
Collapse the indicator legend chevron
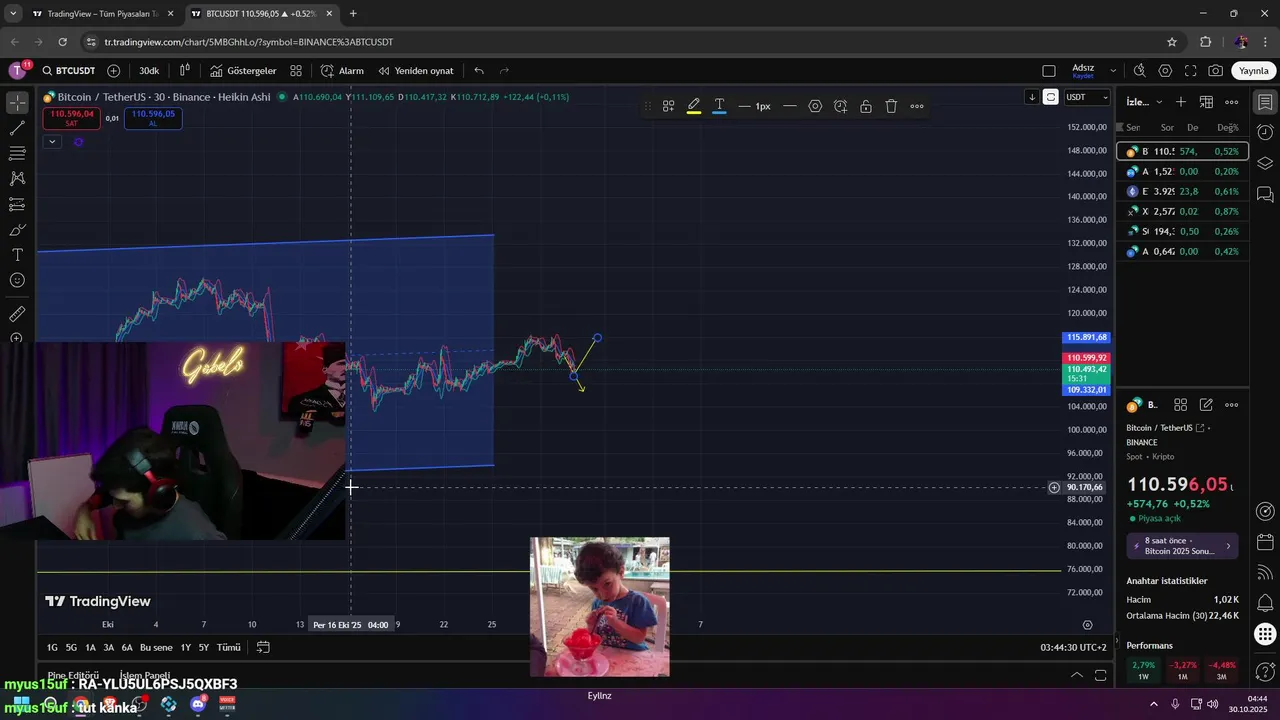51,141
